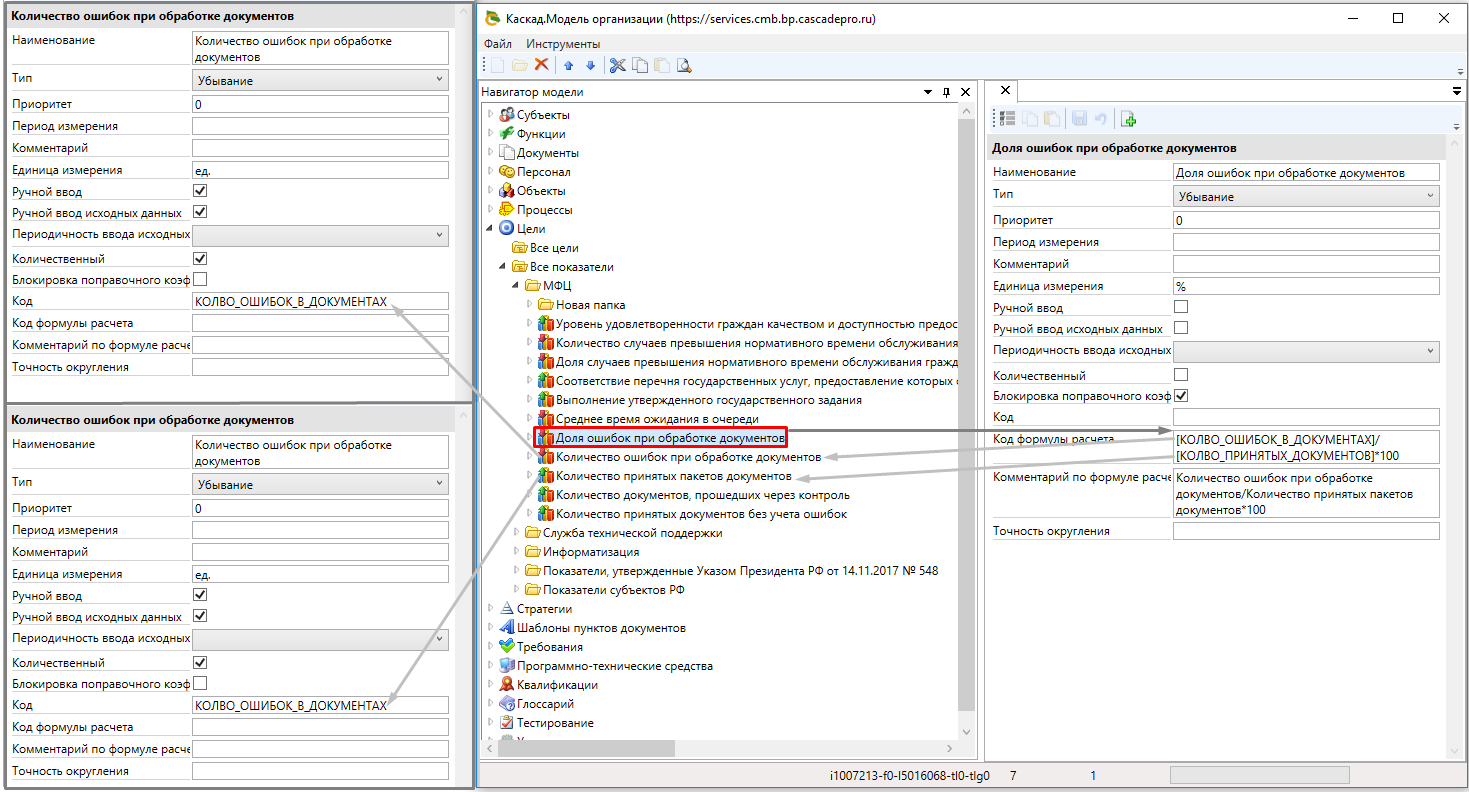Click the new document icon in the main toolbar

click(498, 65)
